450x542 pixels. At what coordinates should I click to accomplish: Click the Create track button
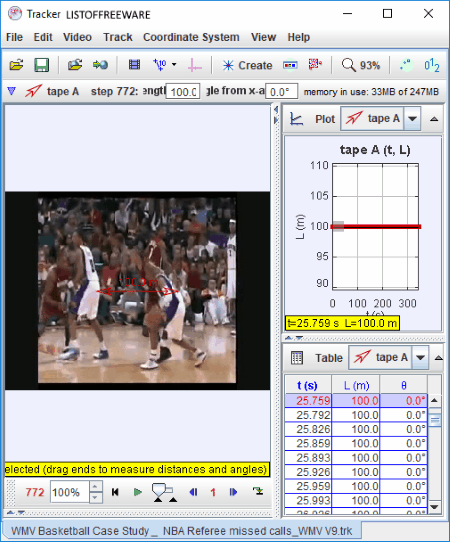pos(247,65)
